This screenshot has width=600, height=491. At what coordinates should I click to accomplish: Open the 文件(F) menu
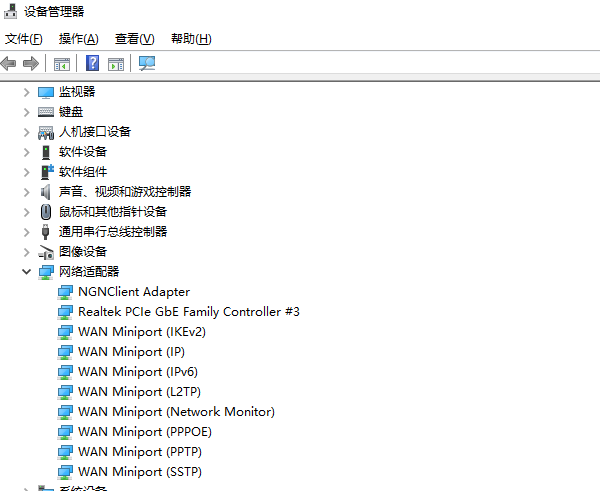pyautogui.click(x=24, y=39)
